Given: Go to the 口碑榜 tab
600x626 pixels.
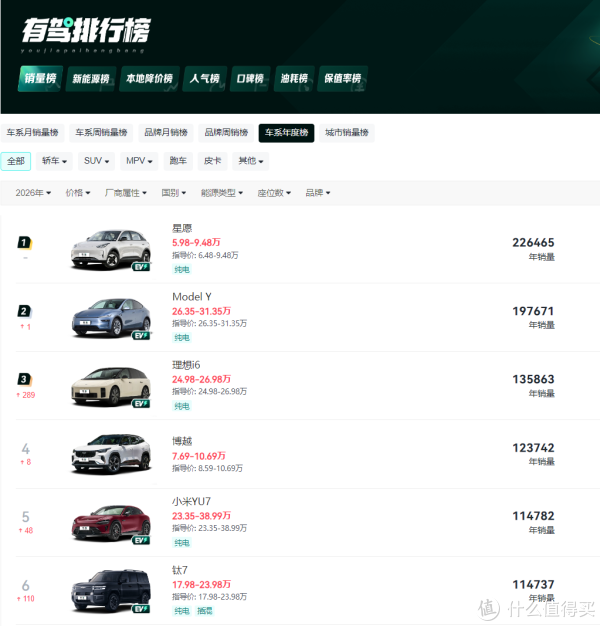Looking at the screenshot, I should pos(250,79).
